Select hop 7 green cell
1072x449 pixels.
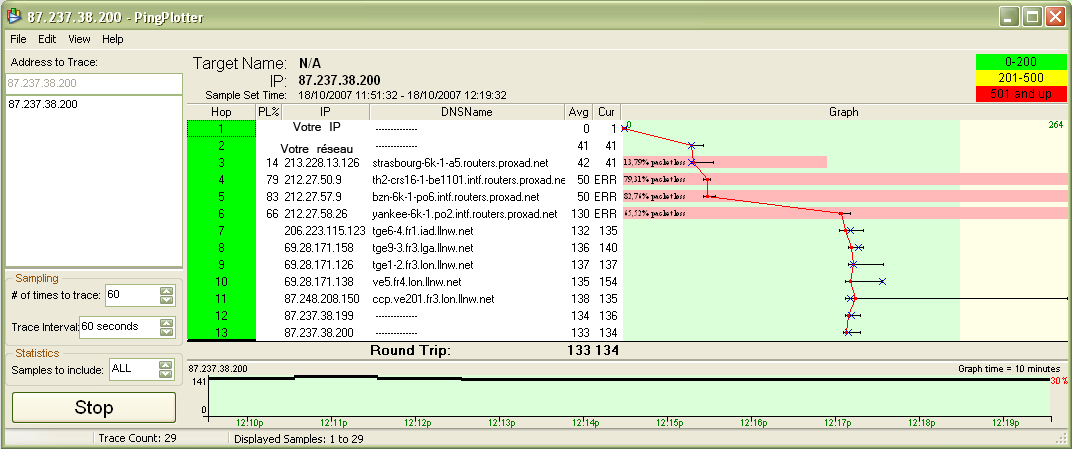tap(221, 230)
